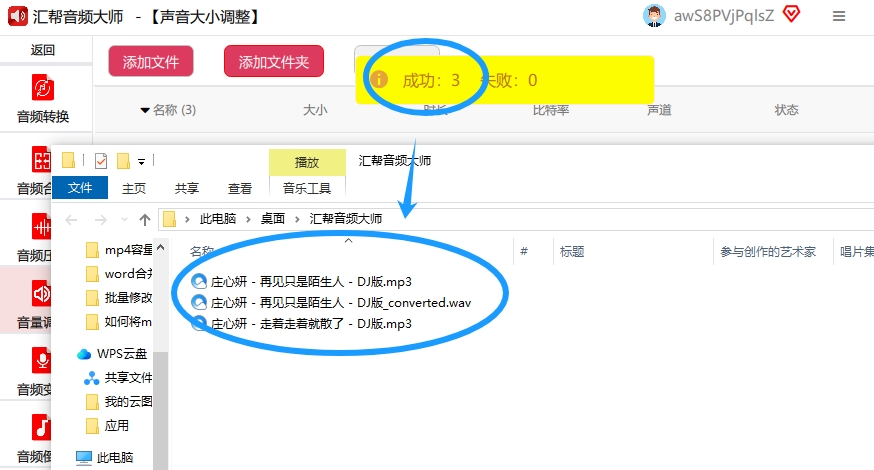Screen dimensions: 874x470
Task: Select the 共享文件 shared files tree item
Action: tap(118, 377)
